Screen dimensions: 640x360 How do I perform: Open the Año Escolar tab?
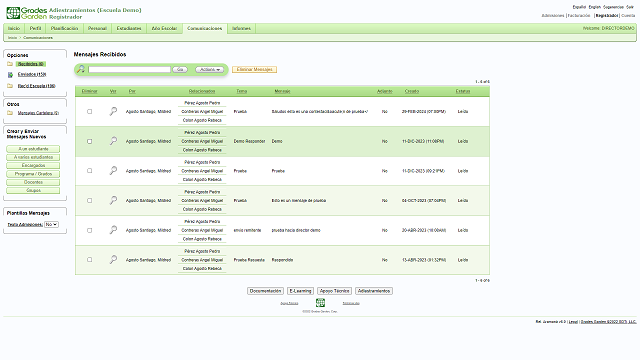(x=164, y=28)
